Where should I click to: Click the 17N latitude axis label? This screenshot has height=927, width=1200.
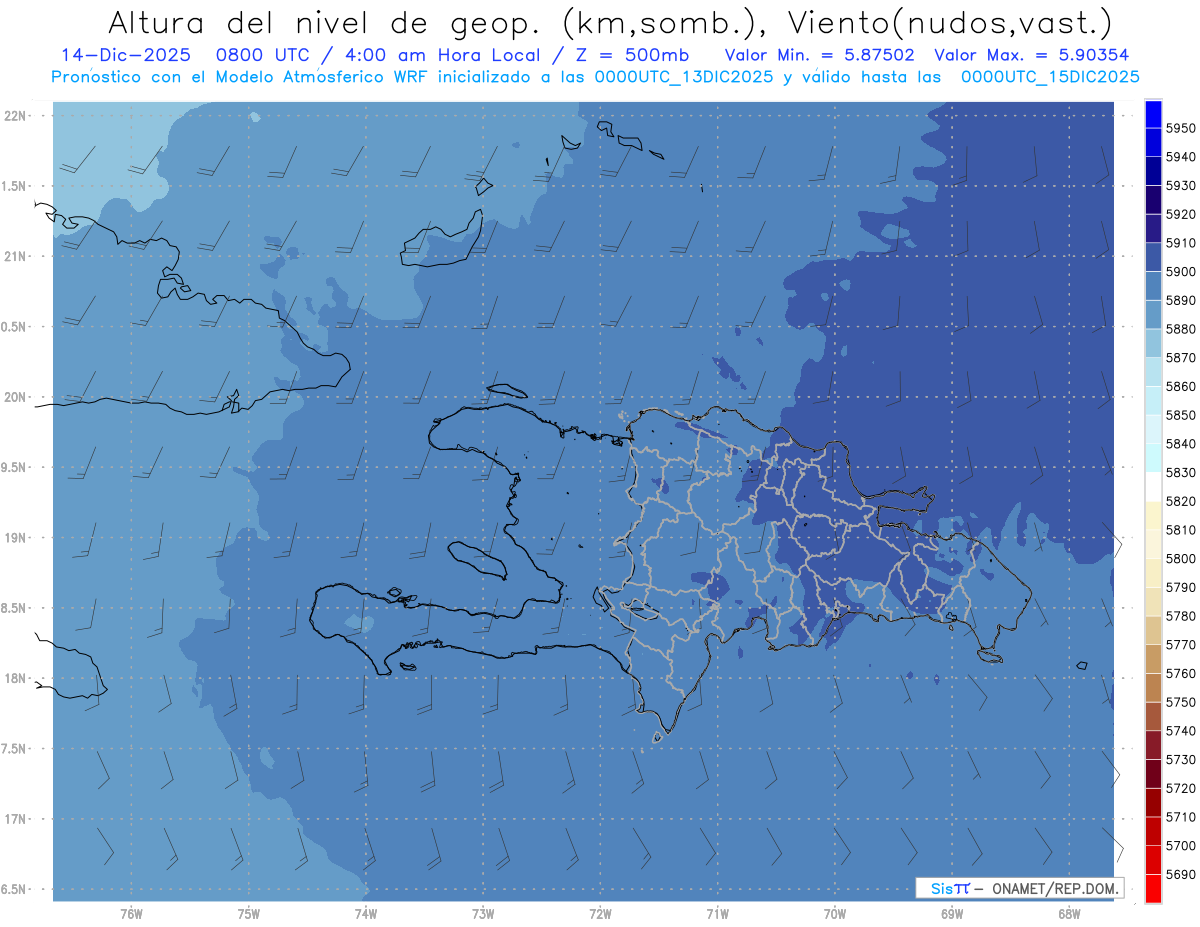14,820
